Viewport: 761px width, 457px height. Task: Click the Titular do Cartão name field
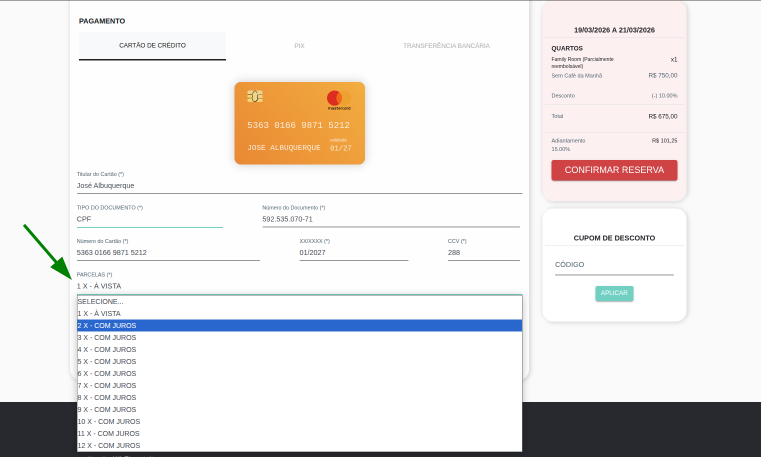pyautogui.click(x=299, y=185)
